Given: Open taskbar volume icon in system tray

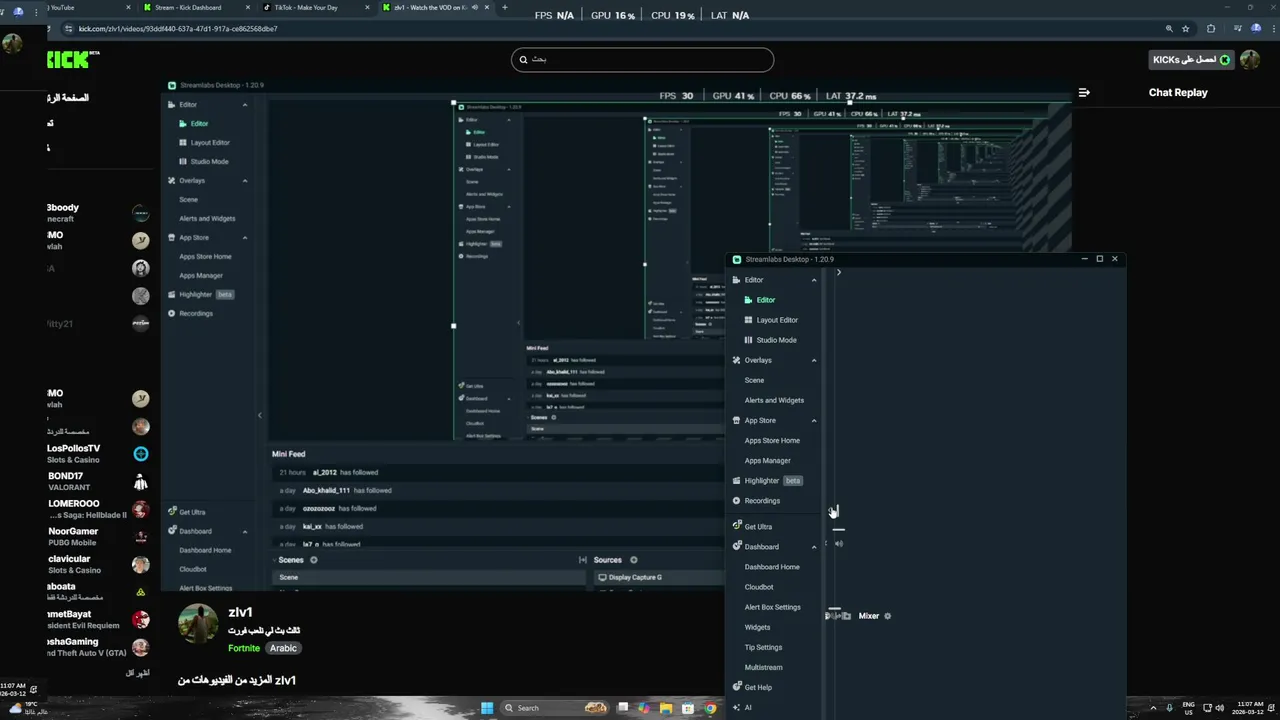Looking at the screenshot, I should pyautogui.click(x=1219, y=708).
